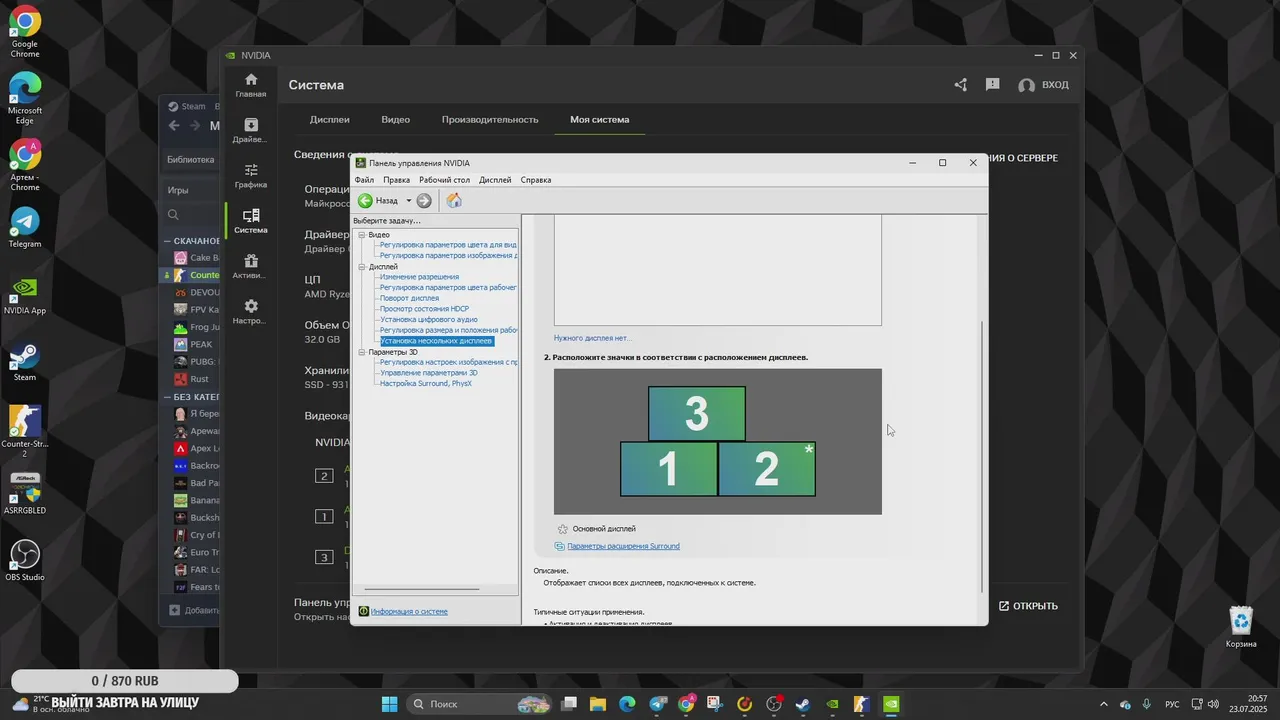
Task: Select Изменение разрешения in task tree
Action: (x=419, y=277)
